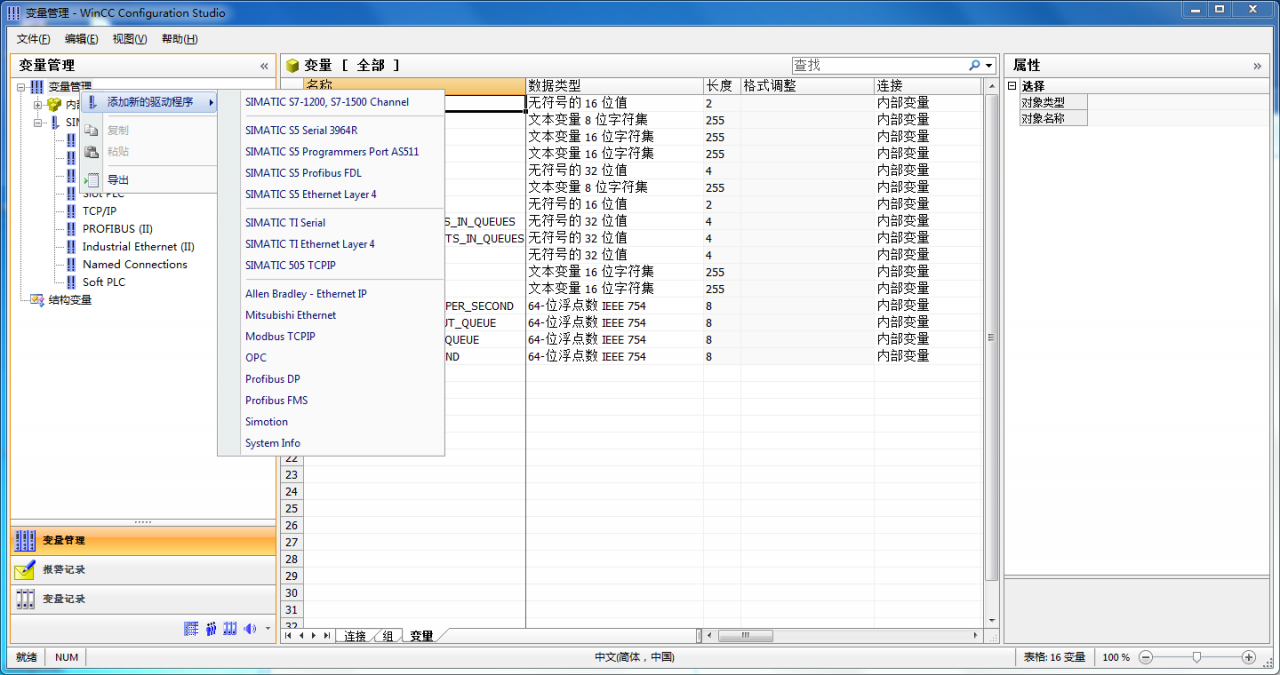Click the 导出 export icon in the context menu
Viewport: 1280px width, 675px height.
click(x=92, y=180)
